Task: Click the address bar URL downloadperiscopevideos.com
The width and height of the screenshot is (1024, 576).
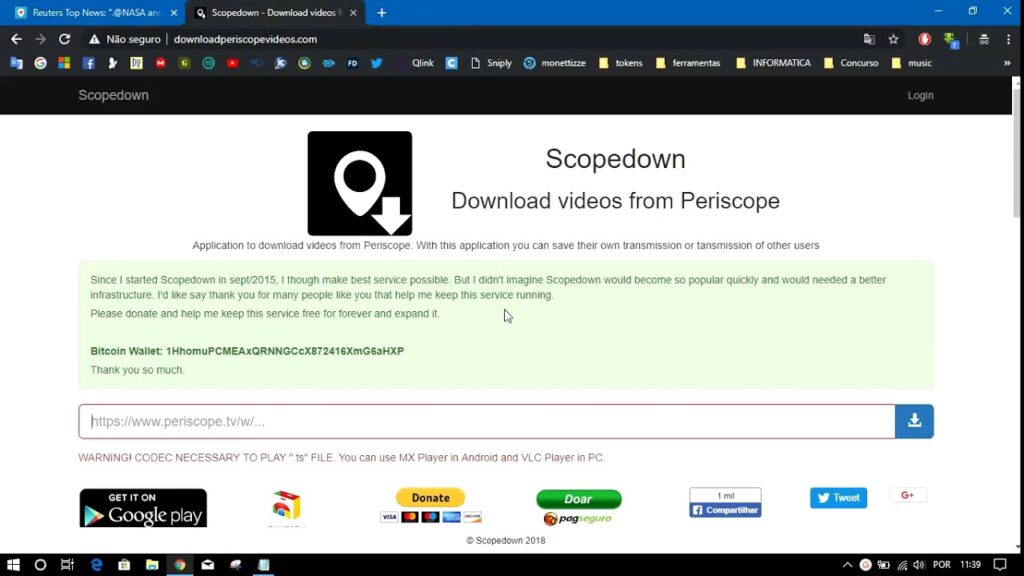Action: click(246, 39)
